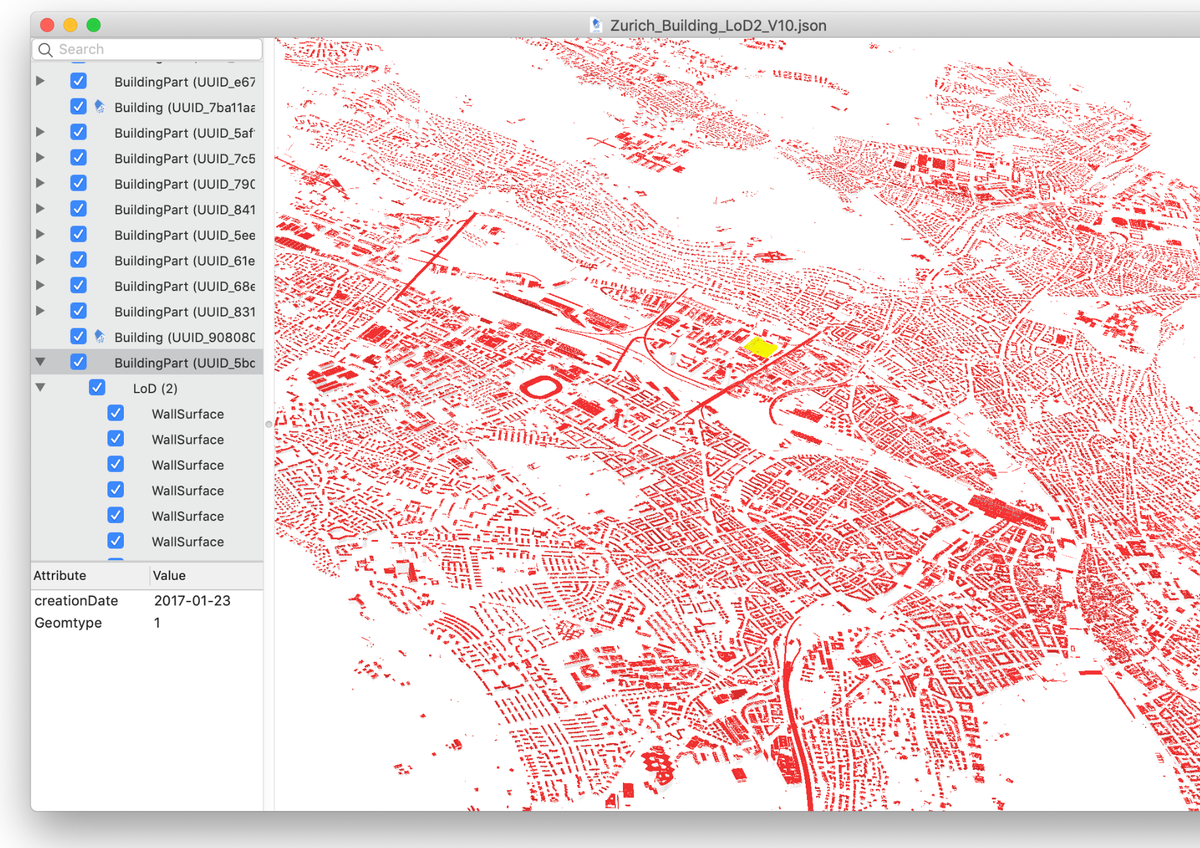Click the 2017-01-23 value cell

(192, 601)
